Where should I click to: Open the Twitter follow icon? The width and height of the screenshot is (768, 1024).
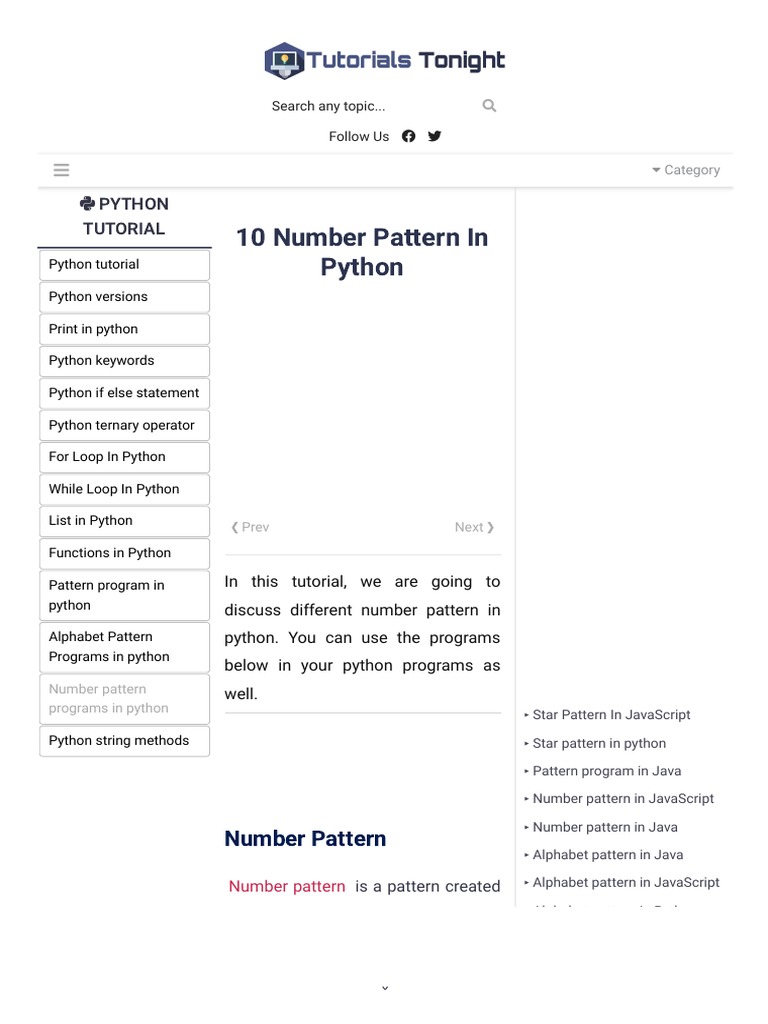click(435, 136)
